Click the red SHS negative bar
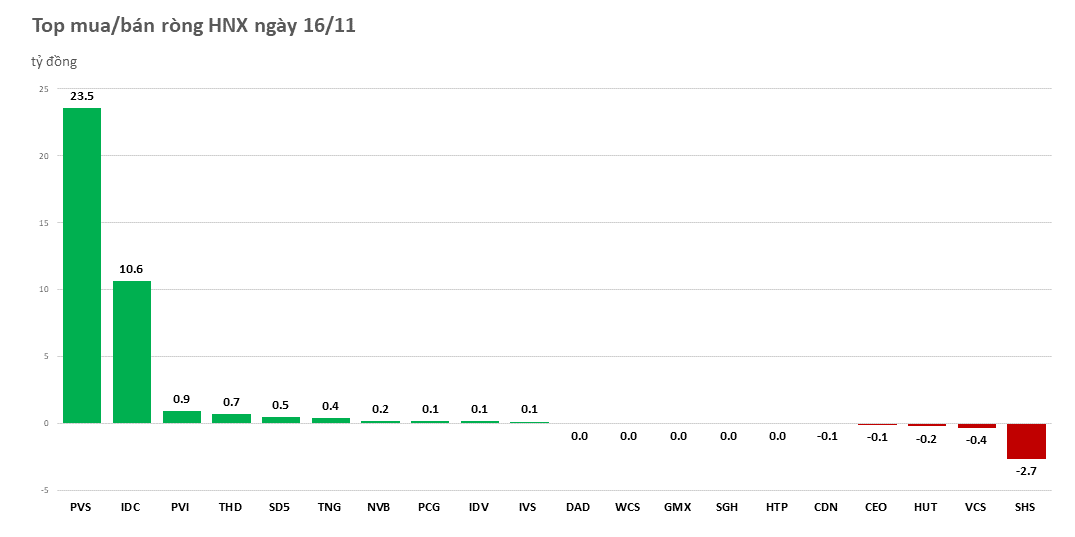The image size is (1075, 537). click(1025, 441)
